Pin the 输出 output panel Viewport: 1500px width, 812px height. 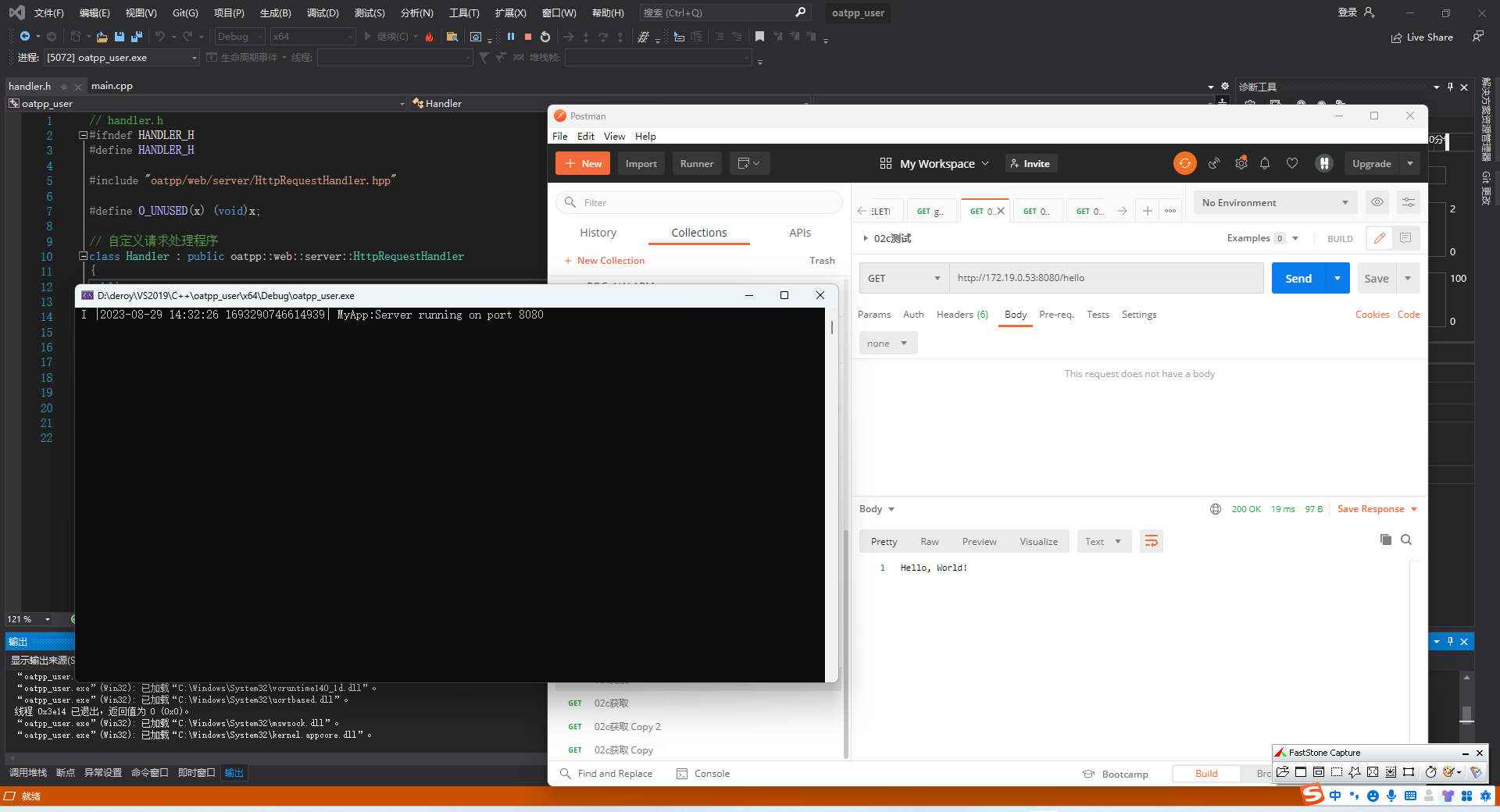click(x=1452, y=641)
